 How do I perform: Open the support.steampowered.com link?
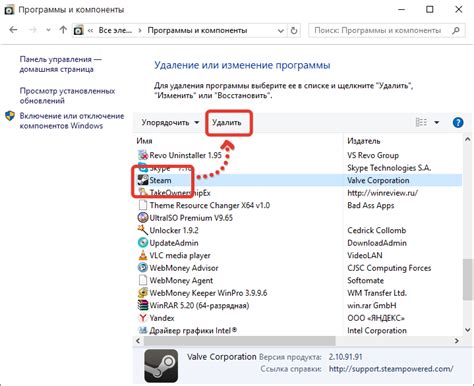391,369
